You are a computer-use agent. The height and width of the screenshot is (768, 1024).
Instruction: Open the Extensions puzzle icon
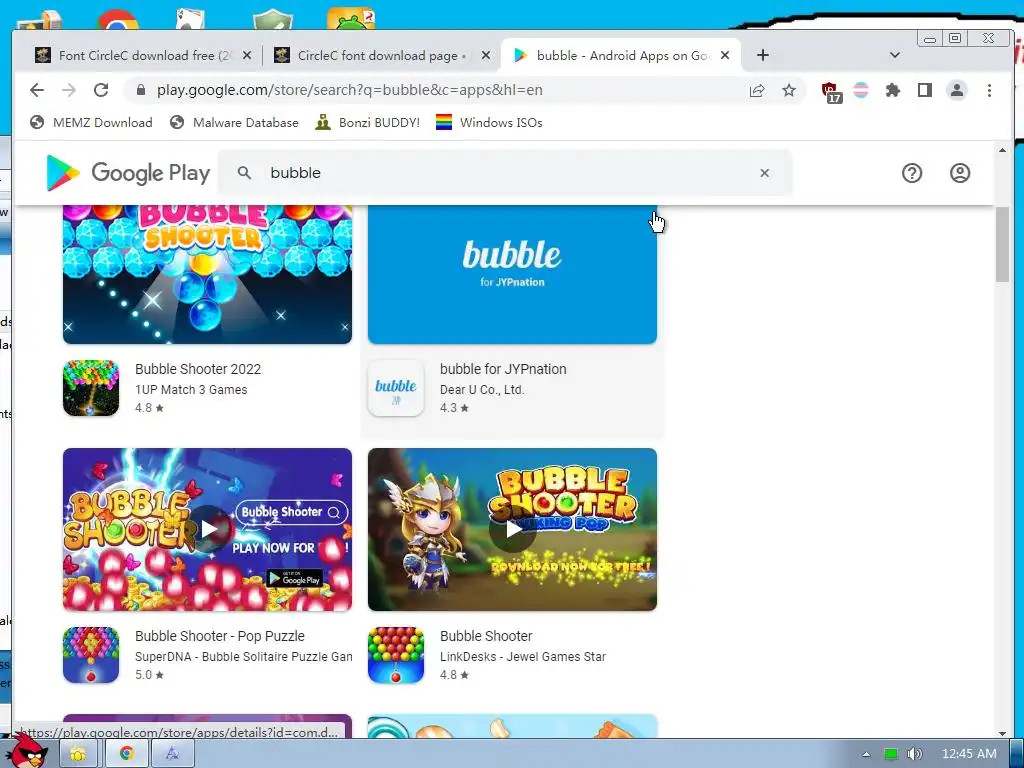click(x=893, y=90)
